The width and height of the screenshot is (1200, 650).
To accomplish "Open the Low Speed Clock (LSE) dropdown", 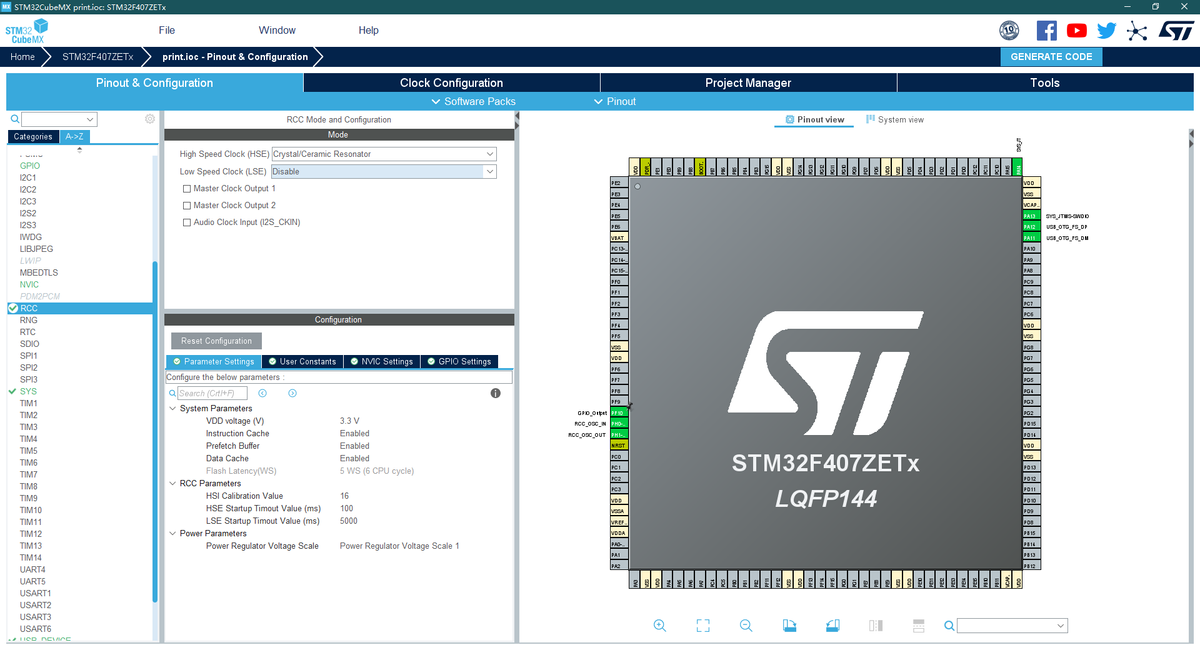I will pyautogui.click(x=489, y=171).
